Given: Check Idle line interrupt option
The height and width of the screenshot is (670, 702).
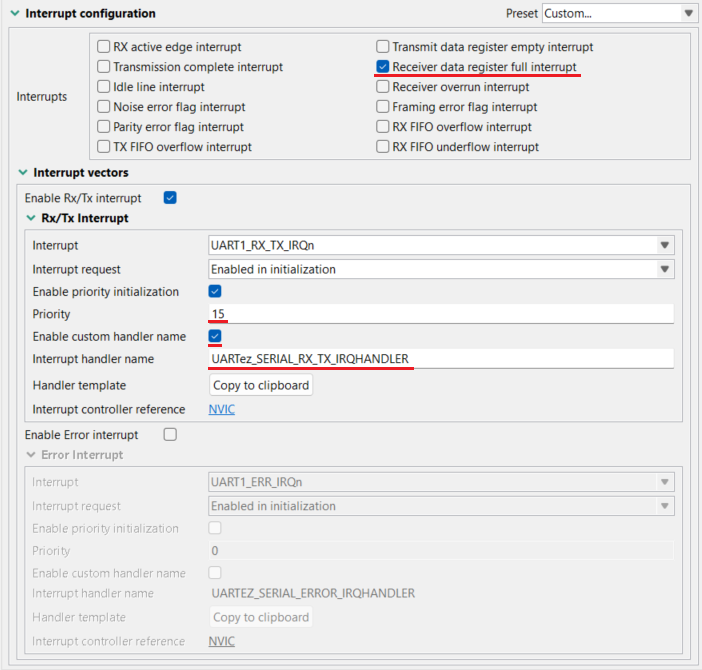Looking at the screenshot, I should pos(104,87).
